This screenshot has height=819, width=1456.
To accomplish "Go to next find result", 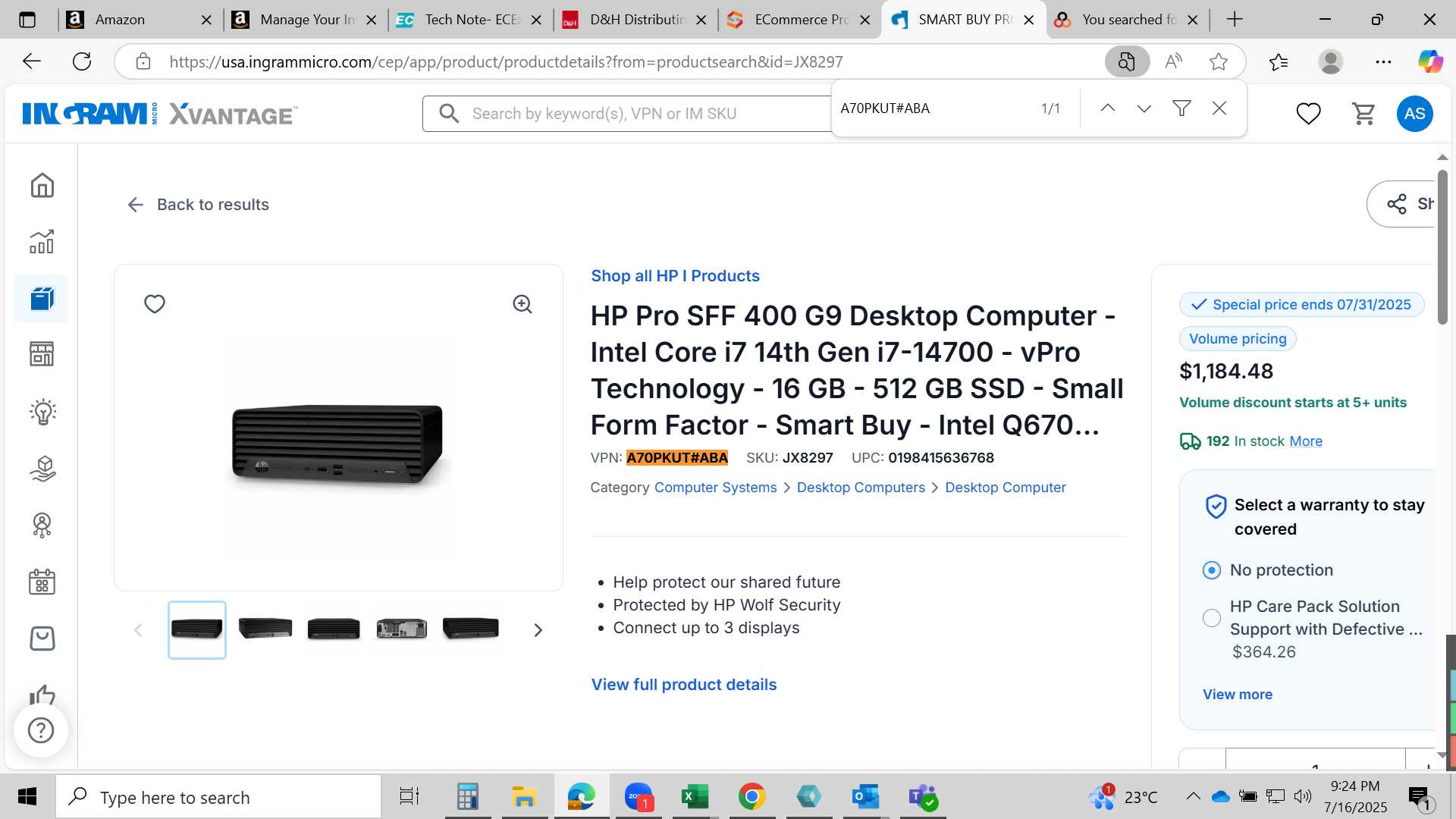I will point(1144,108).
